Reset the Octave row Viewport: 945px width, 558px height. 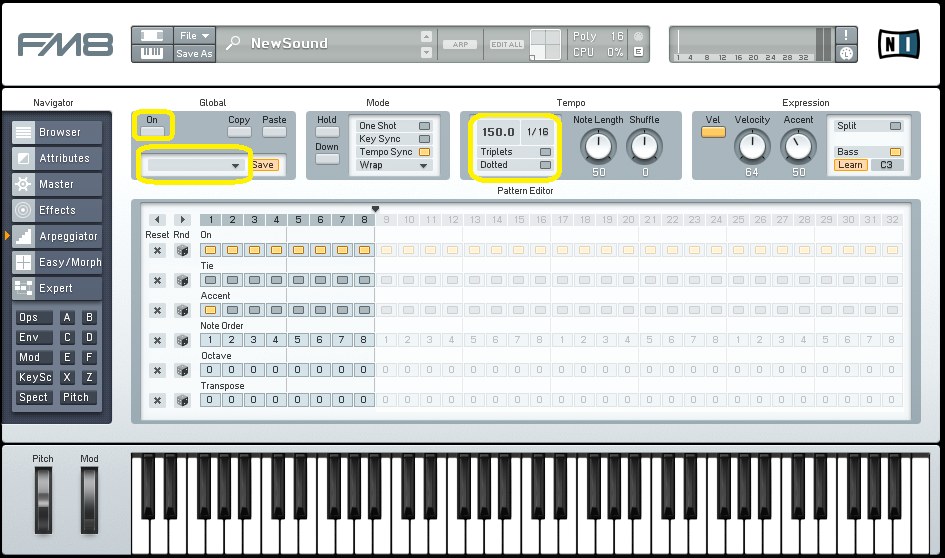157,371
